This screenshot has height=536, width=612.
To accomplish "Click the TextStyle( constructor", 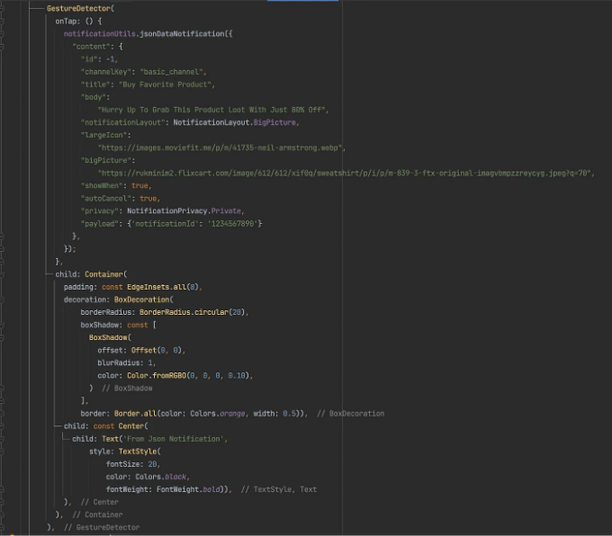I will click(139, 452).
